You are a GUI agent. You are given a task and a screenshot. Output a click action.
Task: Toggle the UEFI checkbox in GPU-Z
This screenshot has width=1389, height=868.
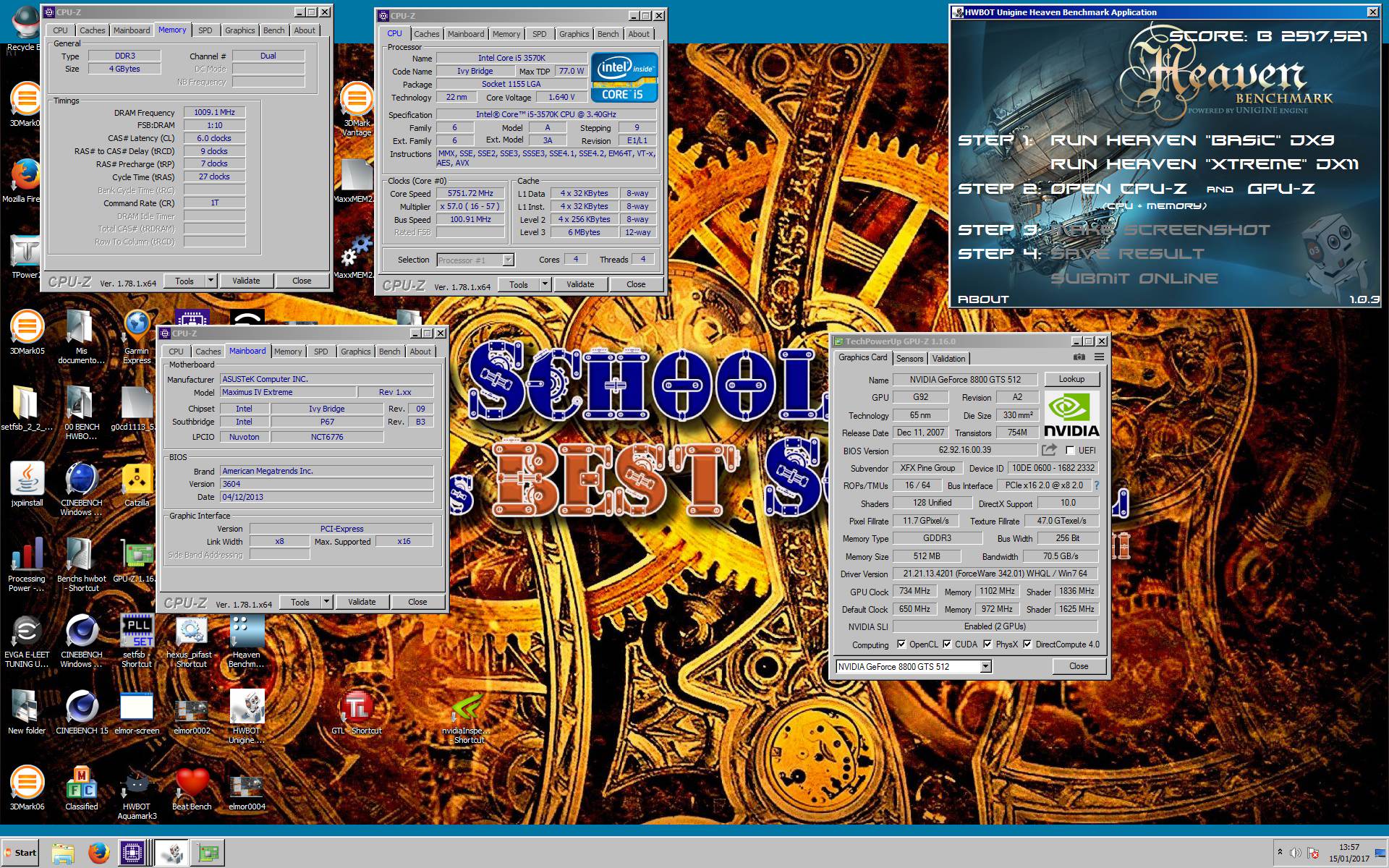(1070, 450)
